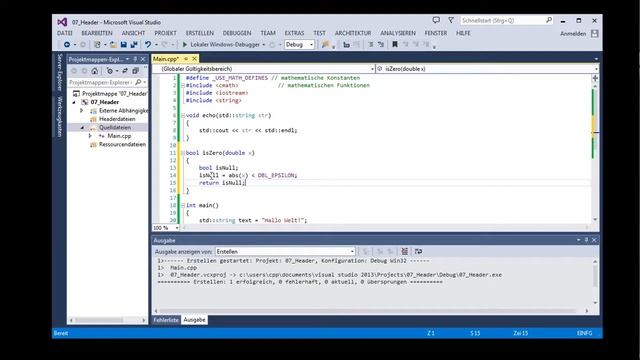Toggle word wrap in the Ausgabe toolbar
This screenshot has height=360, width=640.
click(x=418, y=251)
